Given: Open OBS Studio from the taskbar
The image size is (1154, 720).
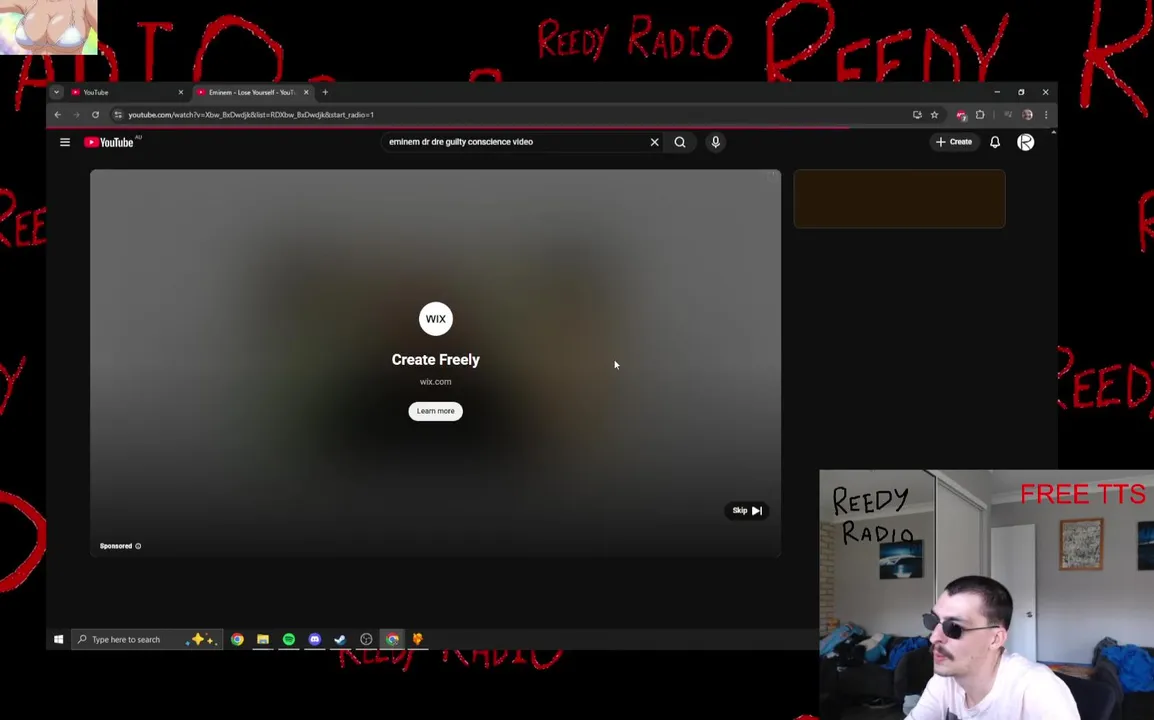Looking at the screenshot, I should [x=366, y=639].
